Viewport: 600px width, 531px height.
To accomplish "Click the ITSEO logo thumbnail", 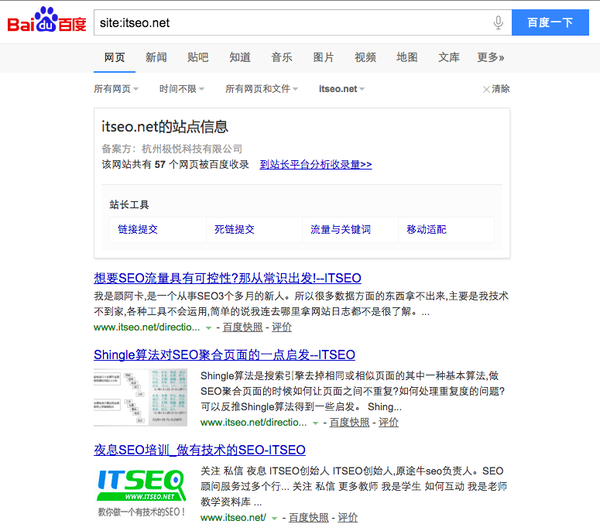I will point(141,493).
